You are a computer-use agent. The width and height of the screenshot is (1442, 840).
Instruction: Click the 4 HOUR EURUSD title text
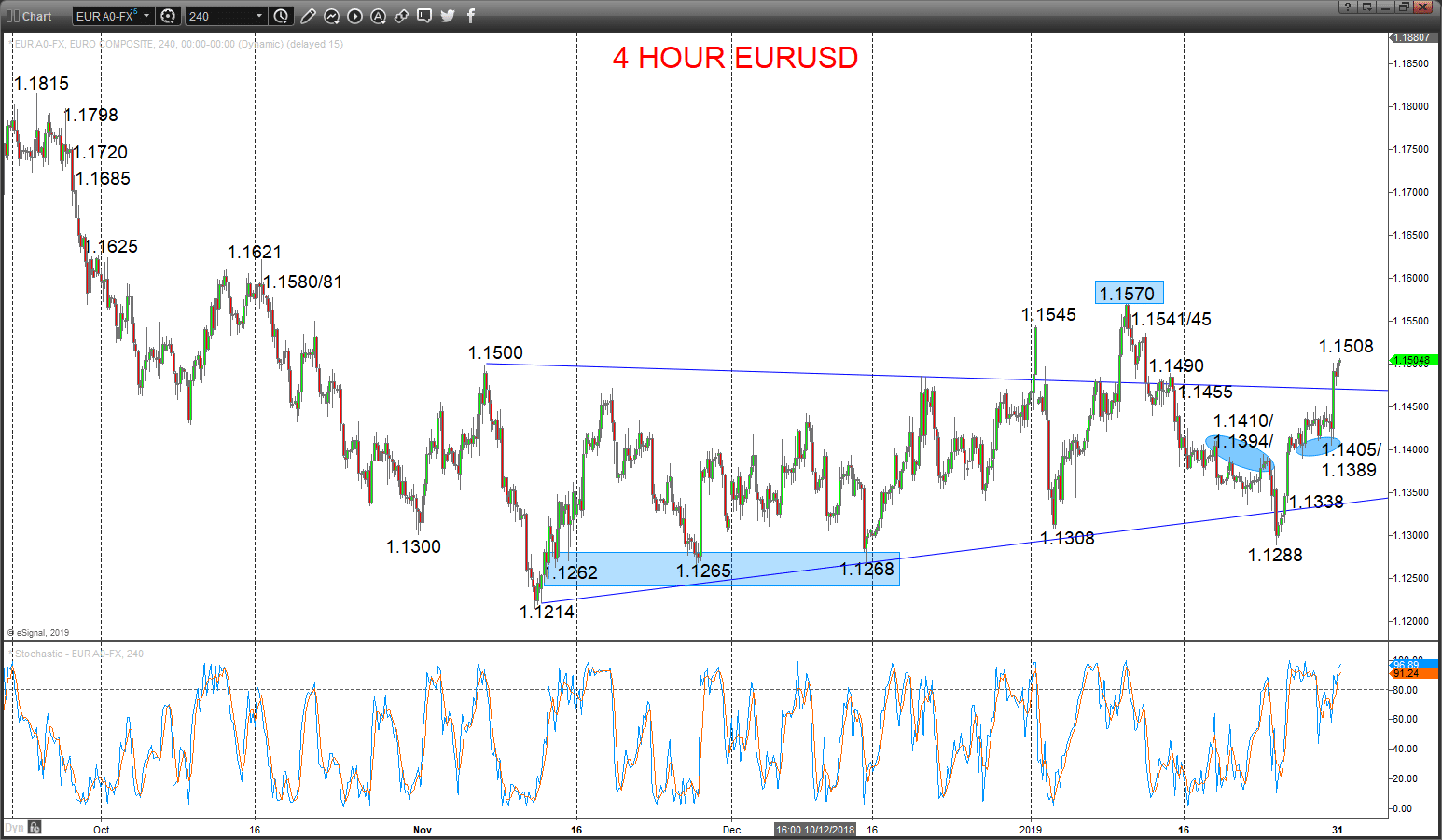point(735,58)
